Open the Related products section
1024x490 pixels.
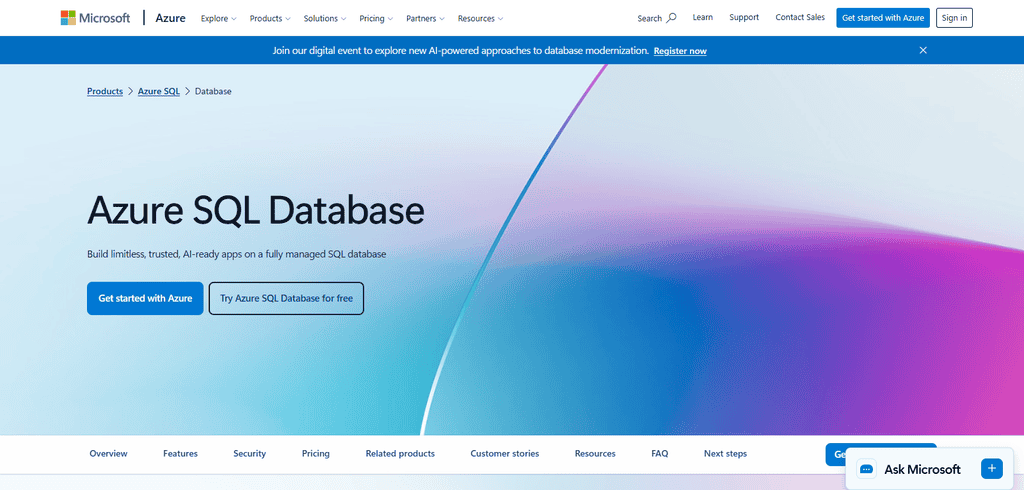tap(400, 453)
